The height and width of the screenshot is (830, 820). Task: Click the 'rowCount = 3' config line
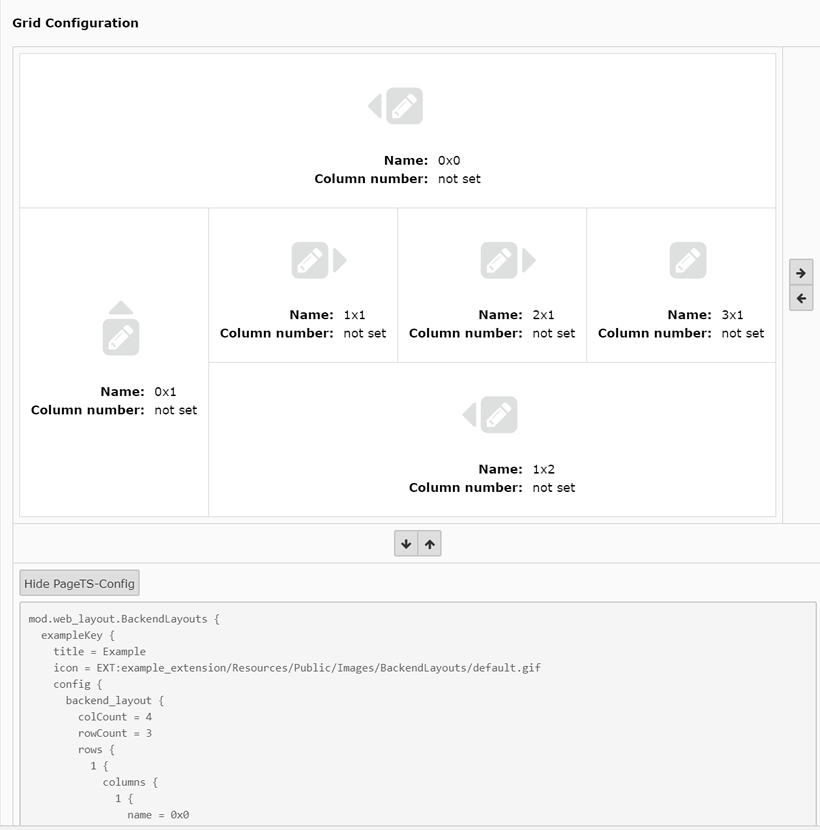click(115, 733)
